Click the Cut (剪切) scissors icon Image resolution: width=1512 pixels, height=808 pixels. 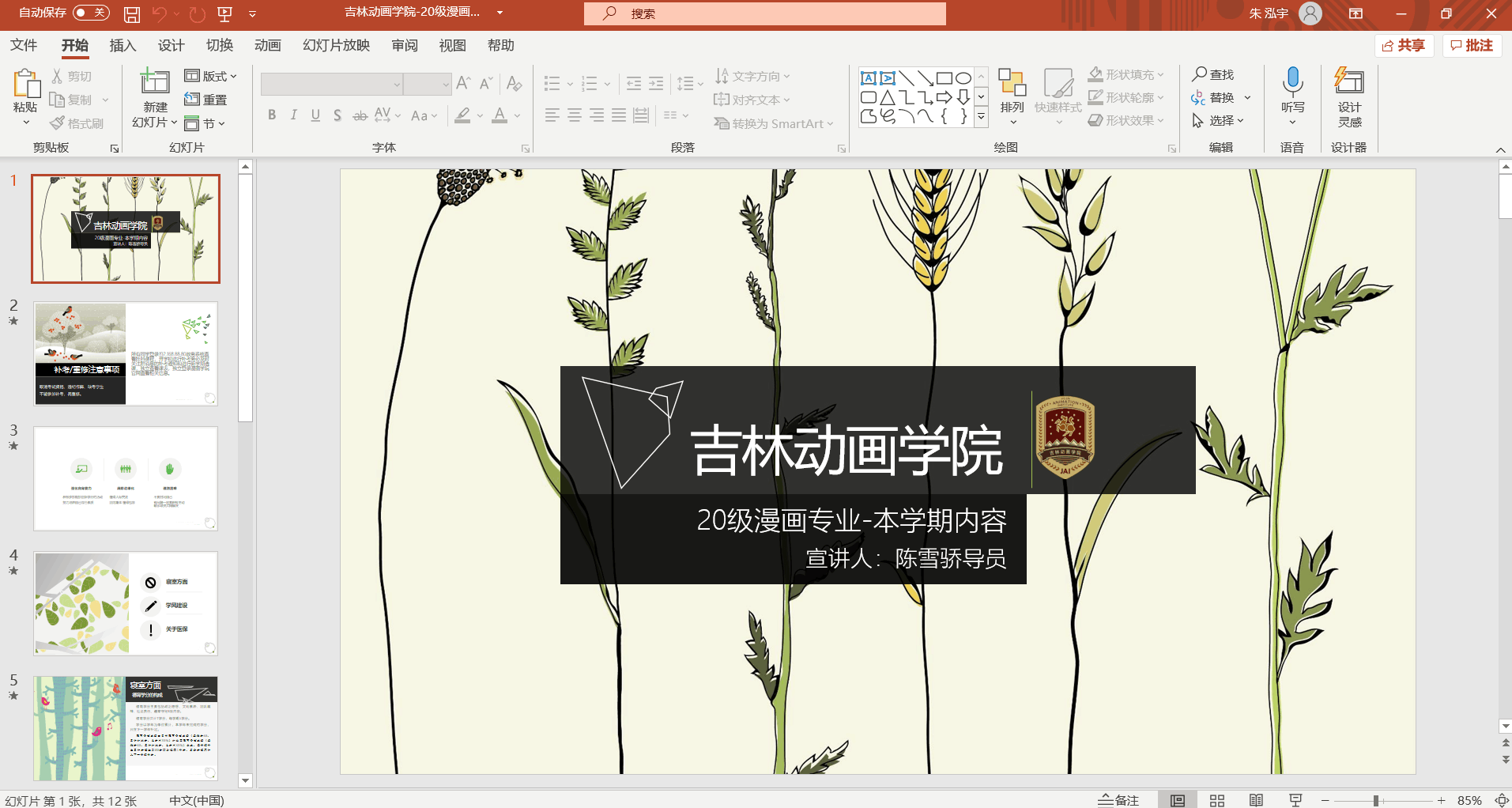click(x=57, y=76)
